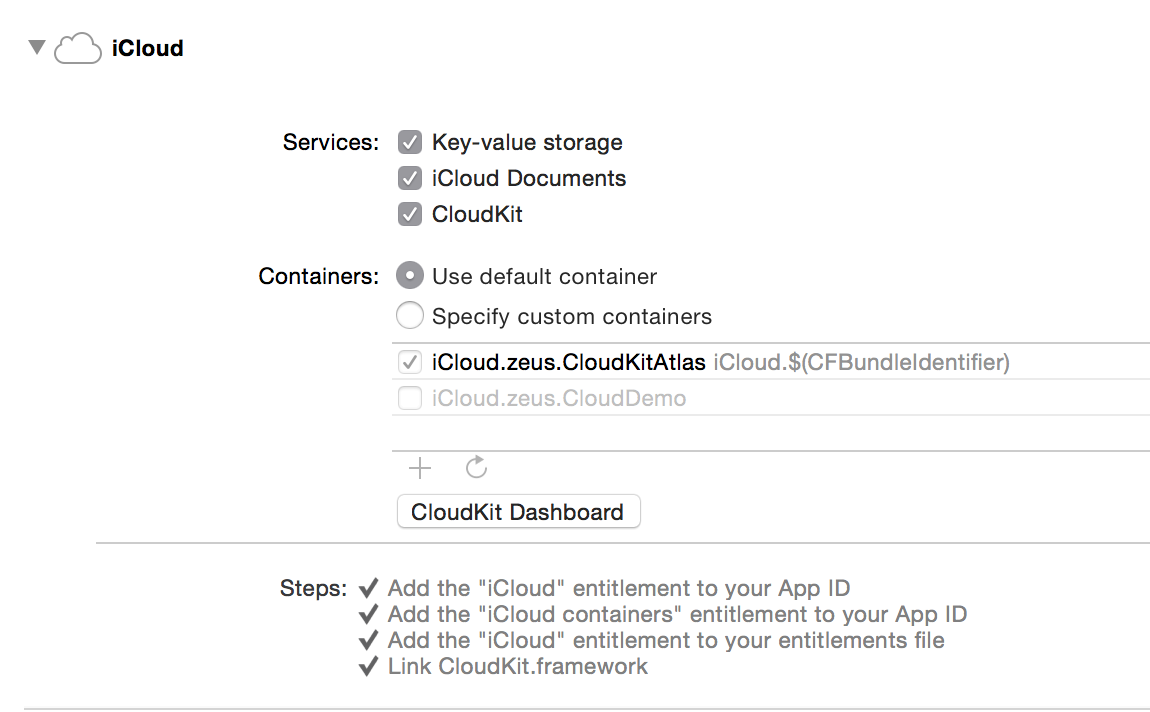Viewport: 1150px width, 712px height.
Task: Click the iCloud section title
Action: pyautogui.click(x=147, y=48)
